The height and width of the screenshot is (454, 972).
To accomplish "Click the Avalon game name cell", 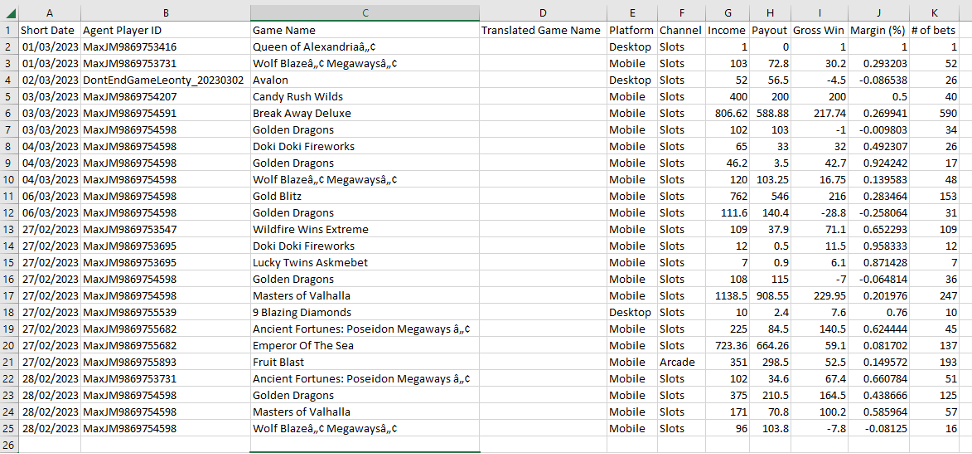I will point(364,80).
